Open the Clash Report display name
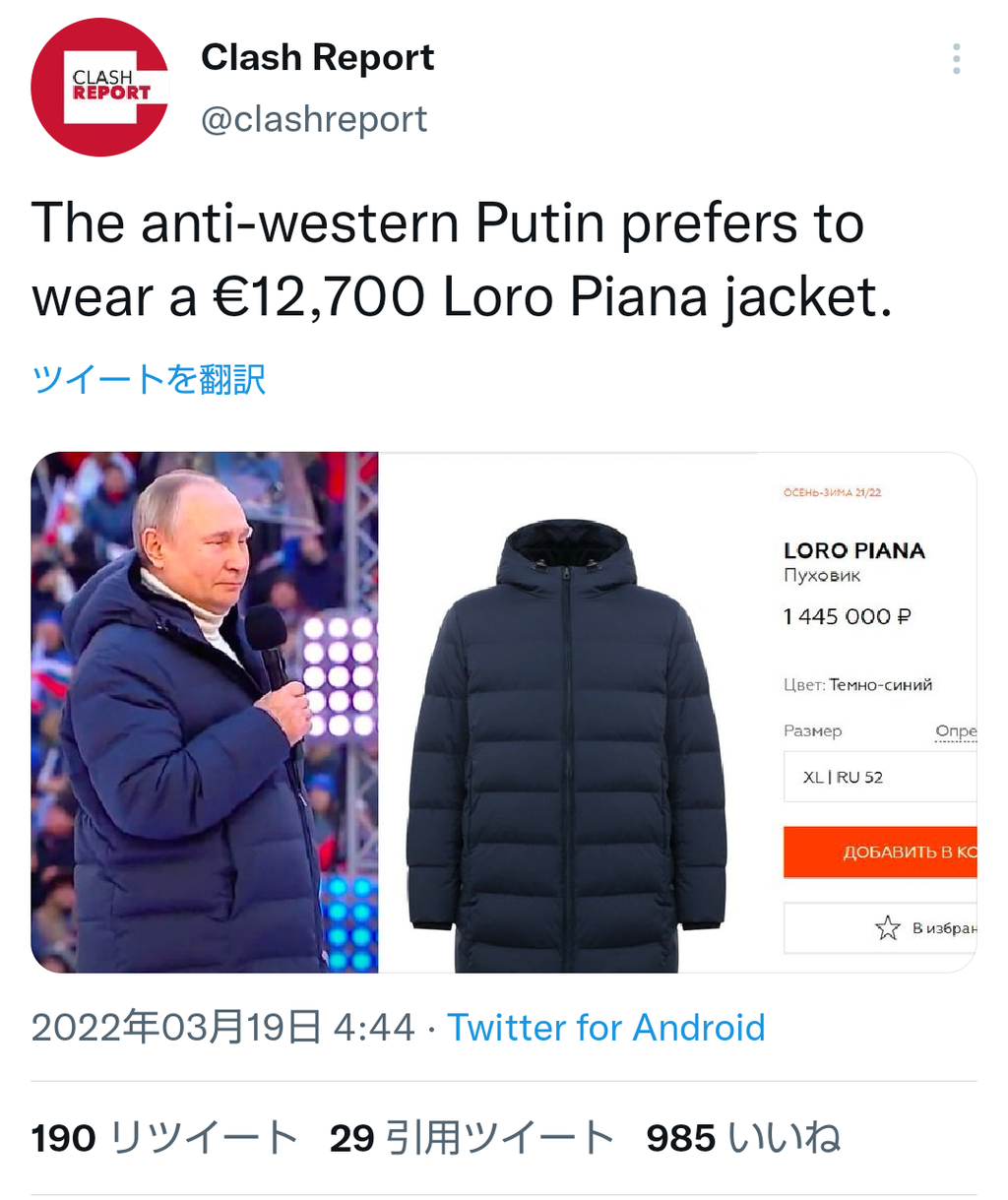 pos(317,57)
